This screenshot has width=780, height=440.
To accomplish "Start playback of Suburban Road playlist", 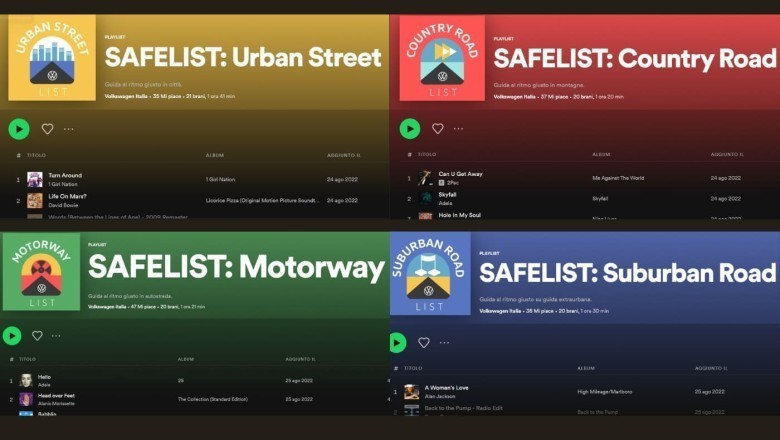I will click(x=398, y=343).
